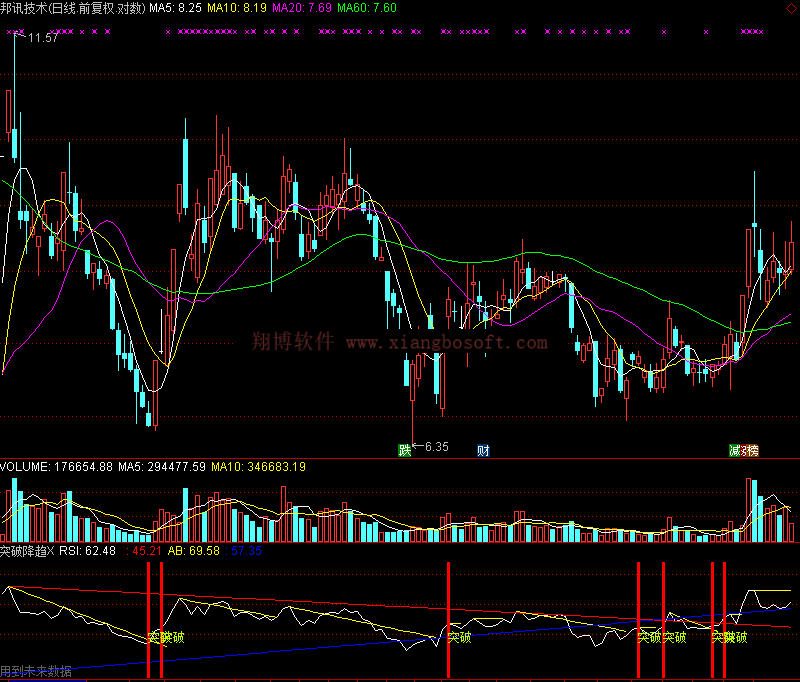Screen dimensions: 800x682
Task: Click the xiangbosoft.com watermark
Action: pos(447,343)
